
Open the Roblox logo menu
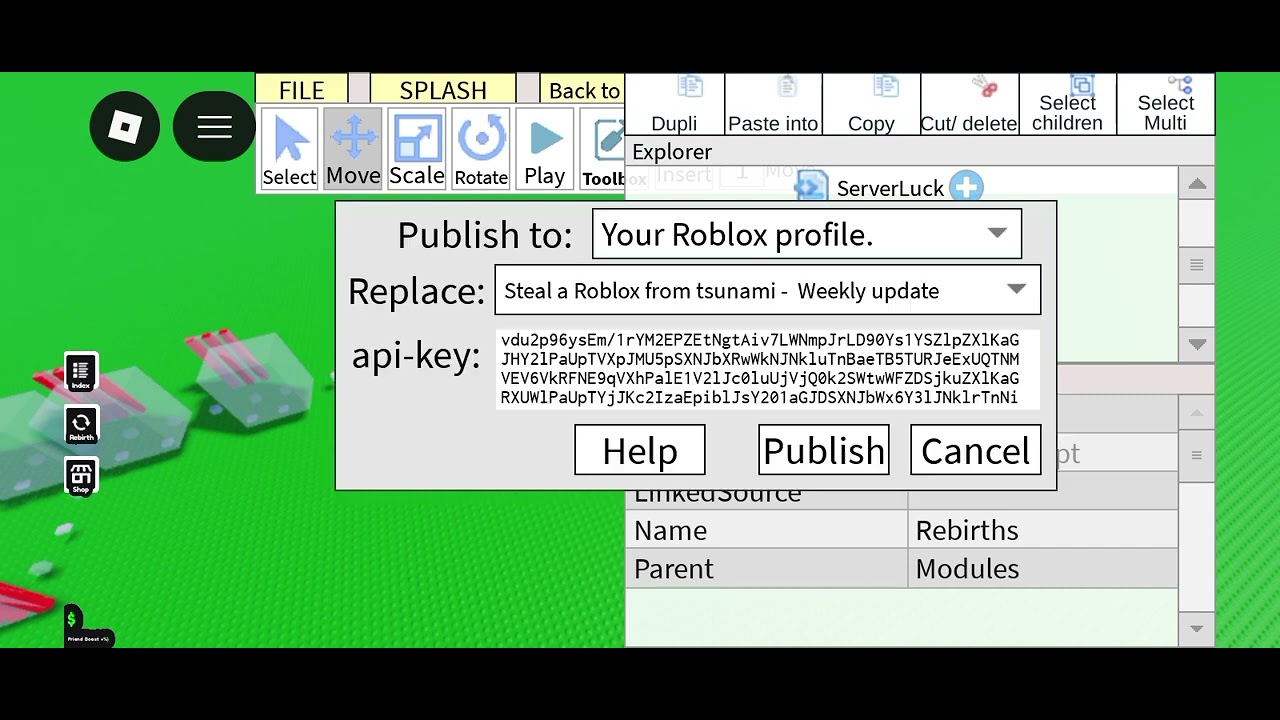125,126
